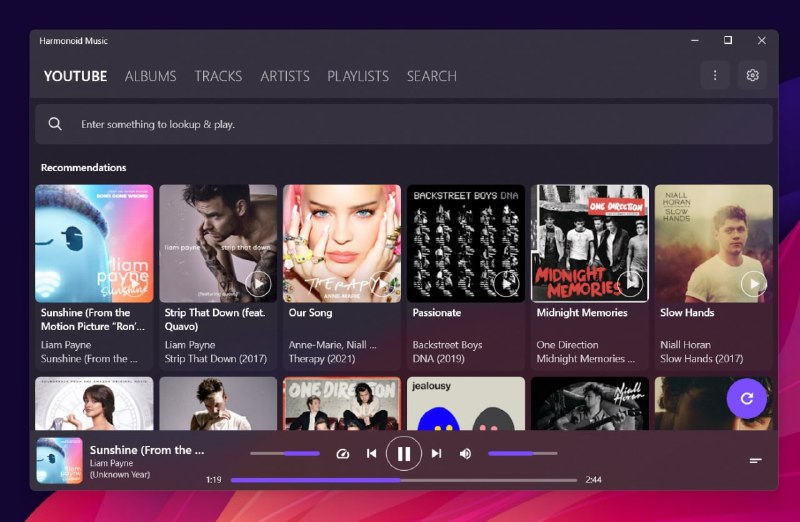
Task: Click the 'One Direction' artist name
Action: pos(567,345)
